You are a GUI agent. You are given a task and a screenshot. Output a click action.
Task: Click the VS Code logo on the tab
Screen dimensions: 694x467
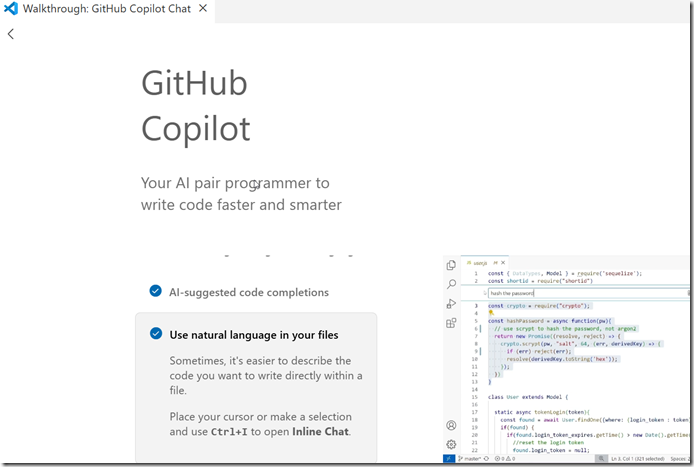pos(11,8)
